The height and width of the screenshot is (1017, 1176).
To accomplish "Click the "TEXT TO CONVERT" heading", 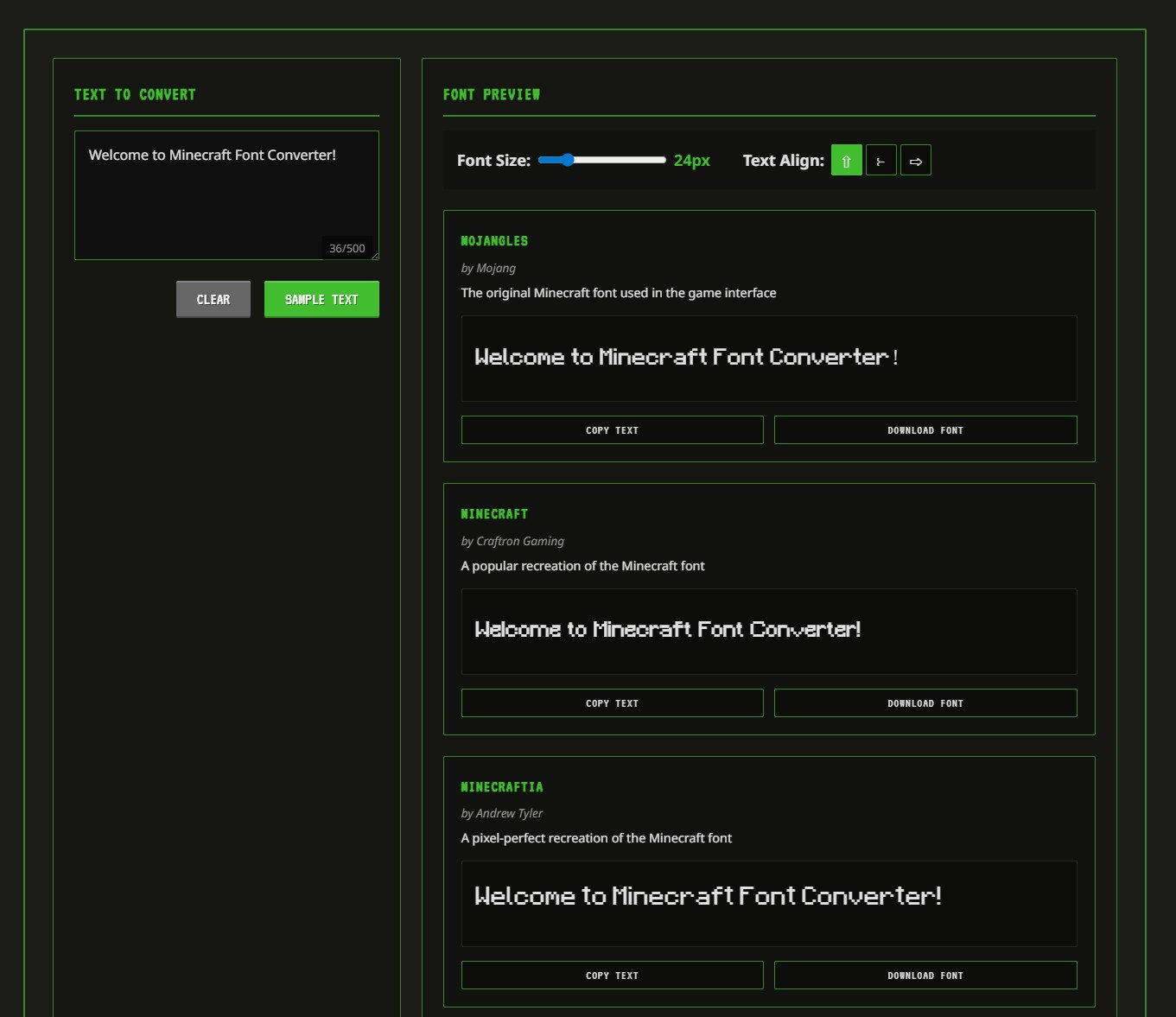I will tap(135, 94).
